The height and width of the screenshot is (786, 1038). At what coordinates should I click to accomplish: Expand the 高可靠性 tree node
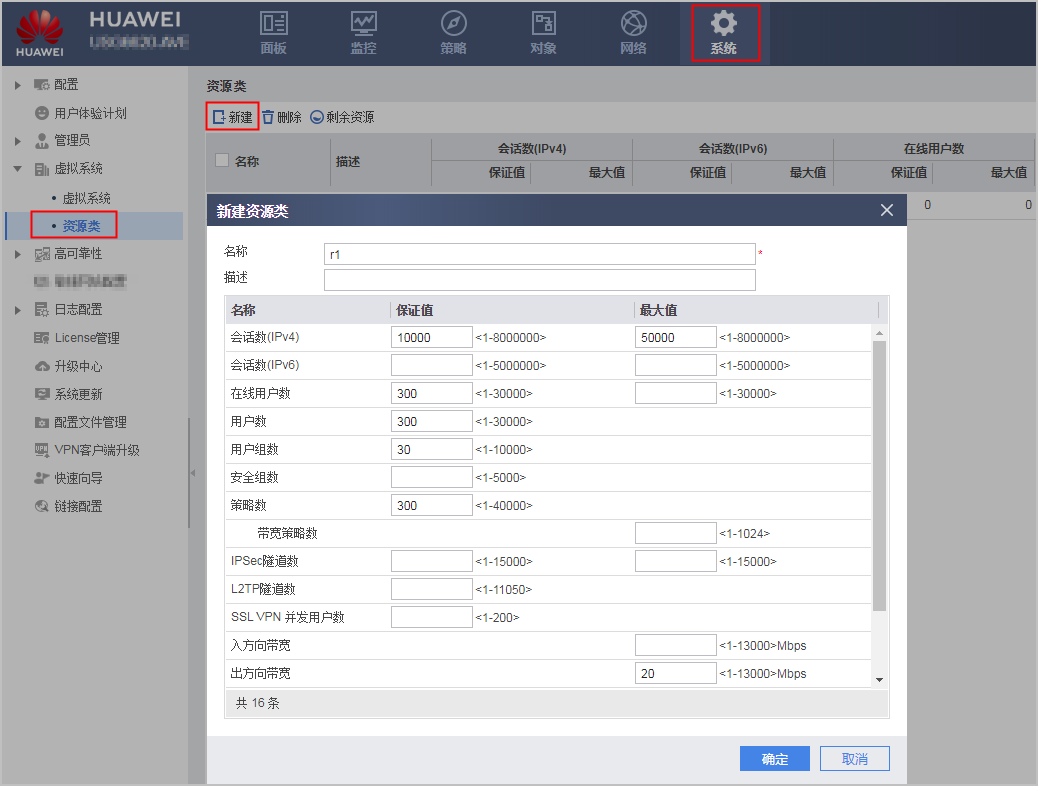coord(18,254)
